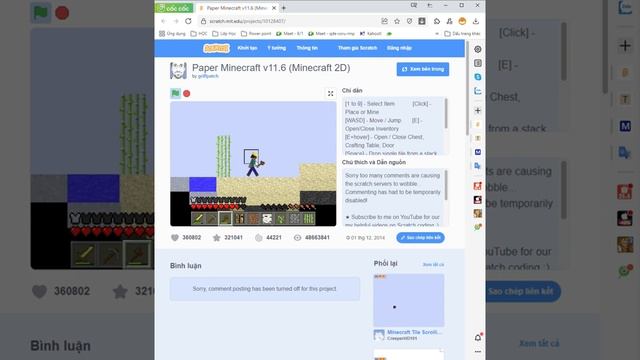Click the instructions box scrollbar
The width and height of the screenshot is (640, 360).
tap(446, 113)
